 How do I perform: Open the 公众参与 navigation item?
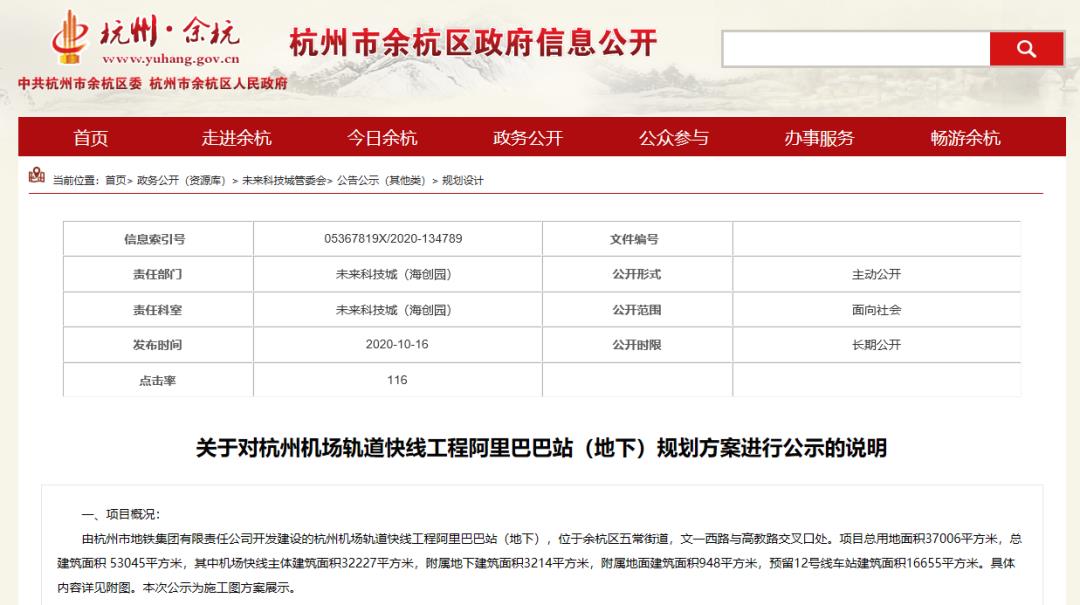coord(674,138)
